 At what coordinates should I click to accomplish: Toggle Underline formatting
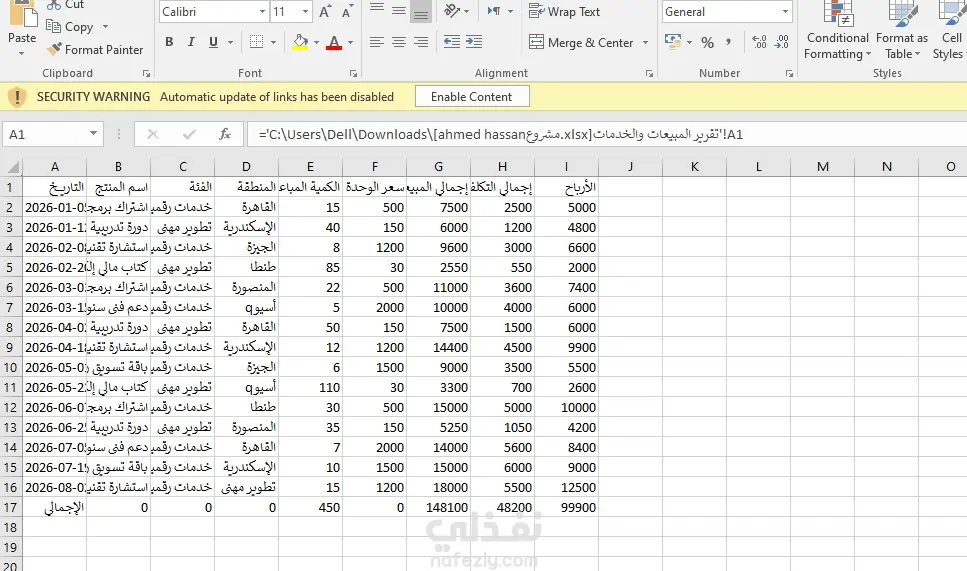pos(213,42)
